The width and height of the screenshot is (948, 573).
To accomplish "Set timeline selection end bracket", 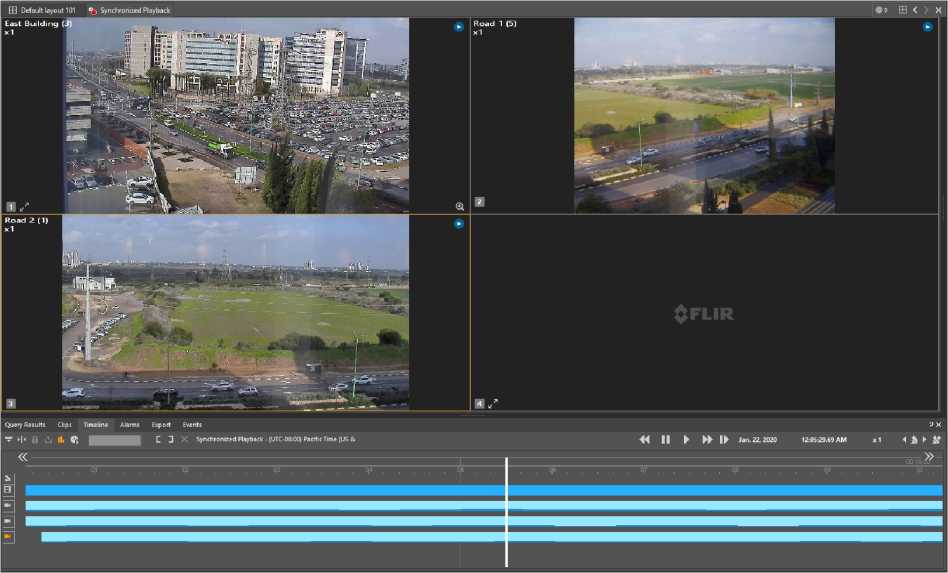I will pos(171,440).
